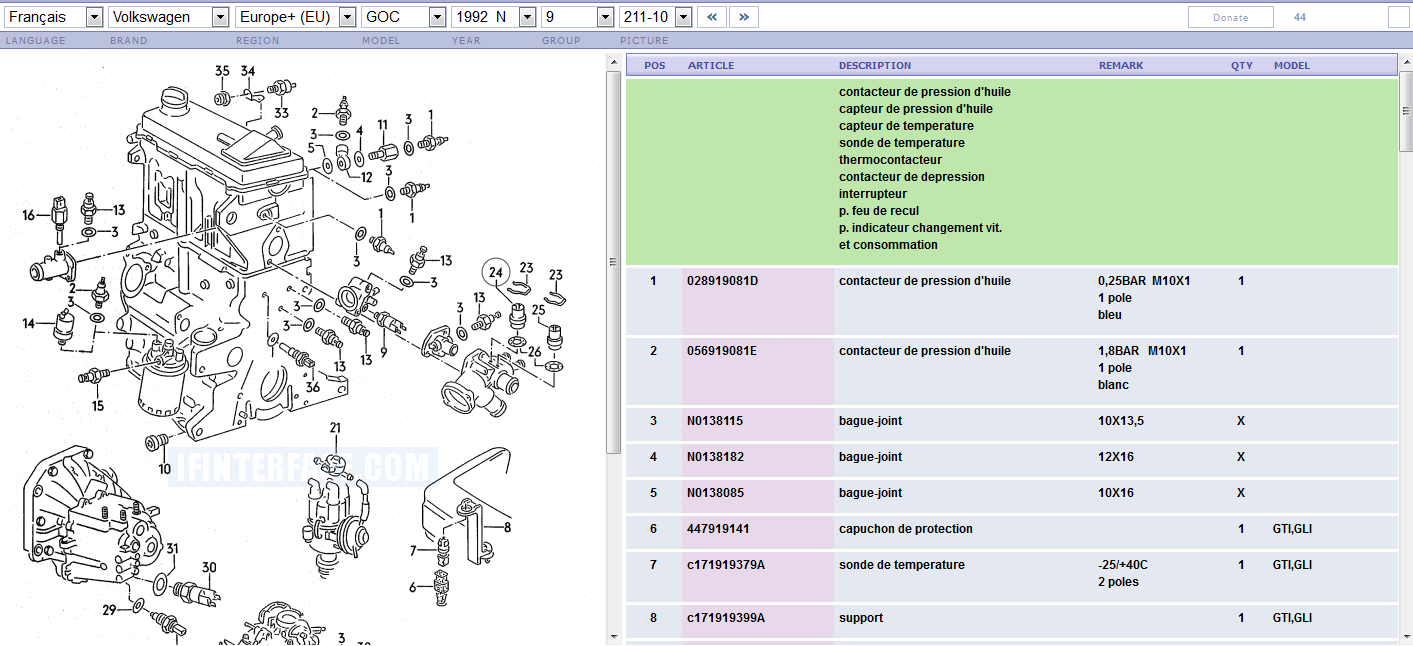Click part number 35 in the diagram
Image resolution: width=1413 pixels, height=646 pixels.
pyautogui.click(x=222, y=71)
